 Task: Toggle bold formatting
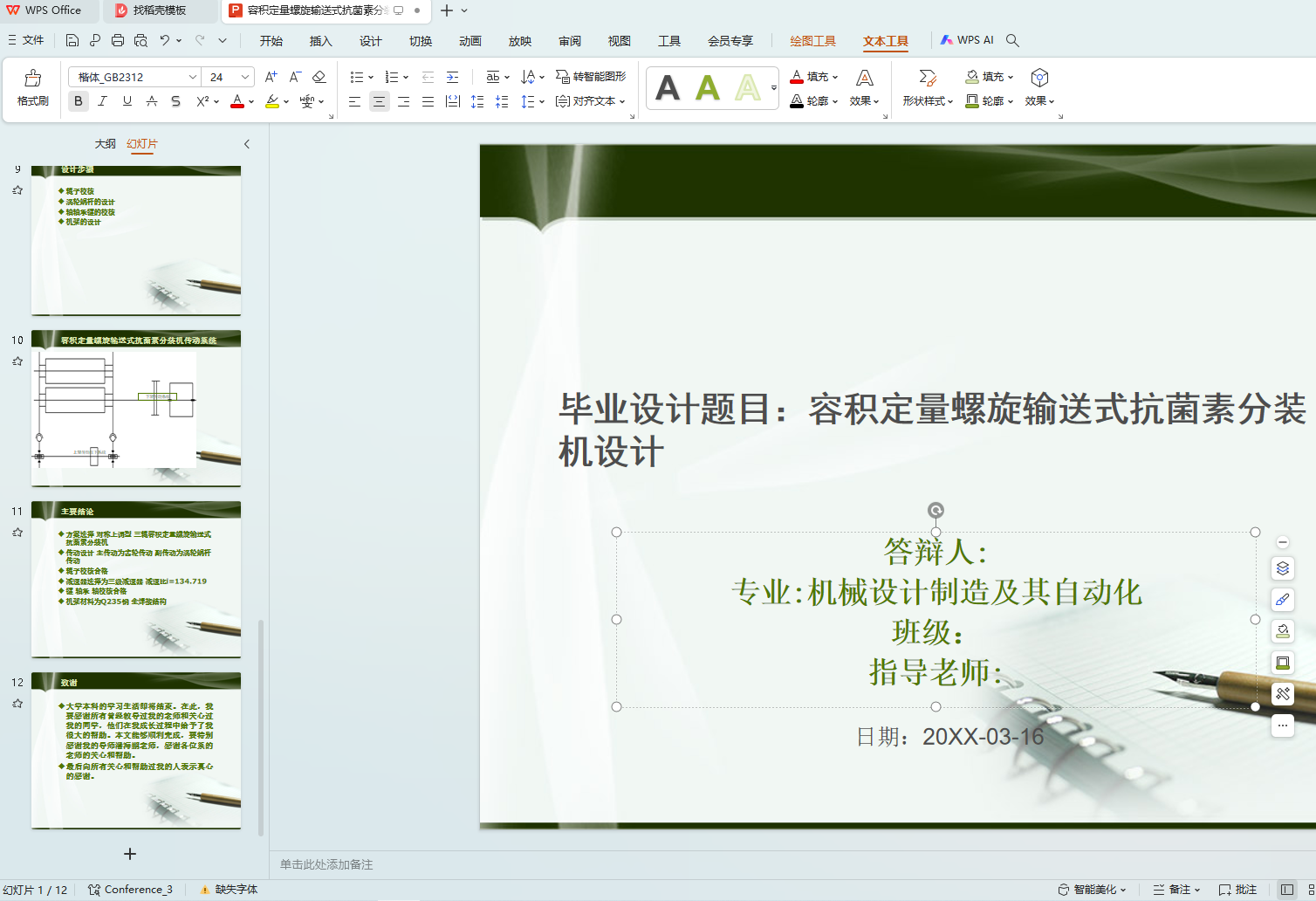(79, 101)
